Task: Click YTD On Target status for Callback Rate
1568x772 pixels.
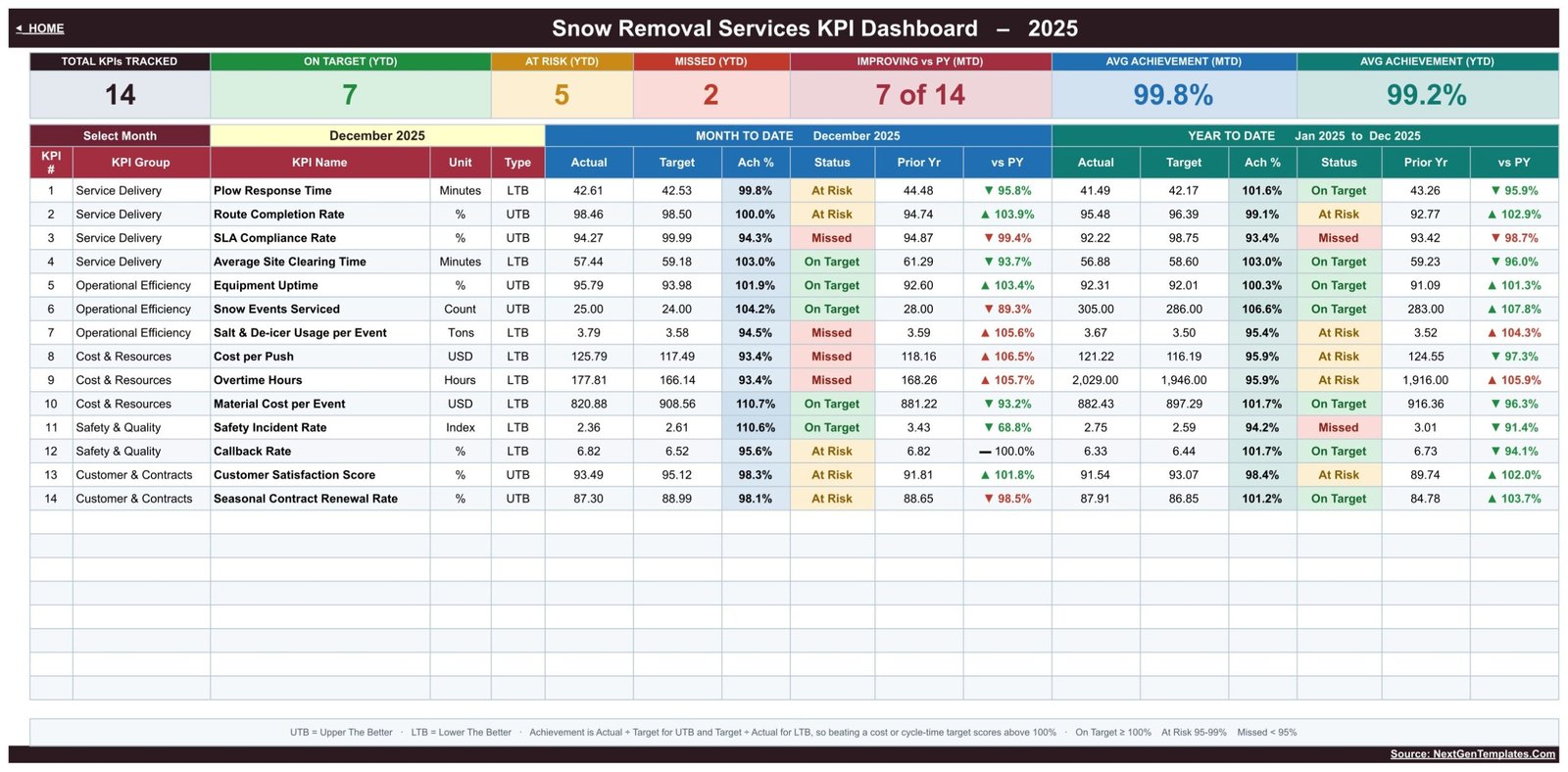Action: point(1339,452)
